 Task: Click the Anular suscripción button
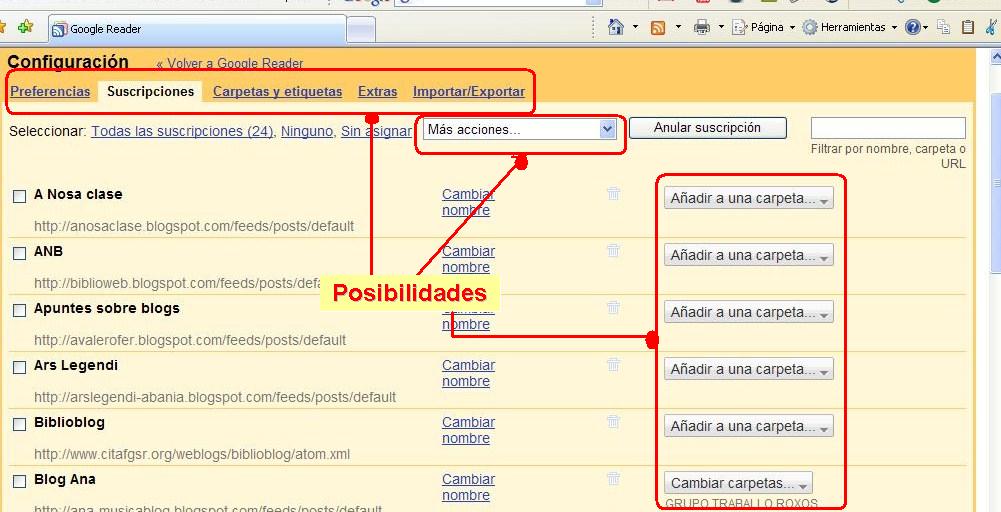coord(707,128)
